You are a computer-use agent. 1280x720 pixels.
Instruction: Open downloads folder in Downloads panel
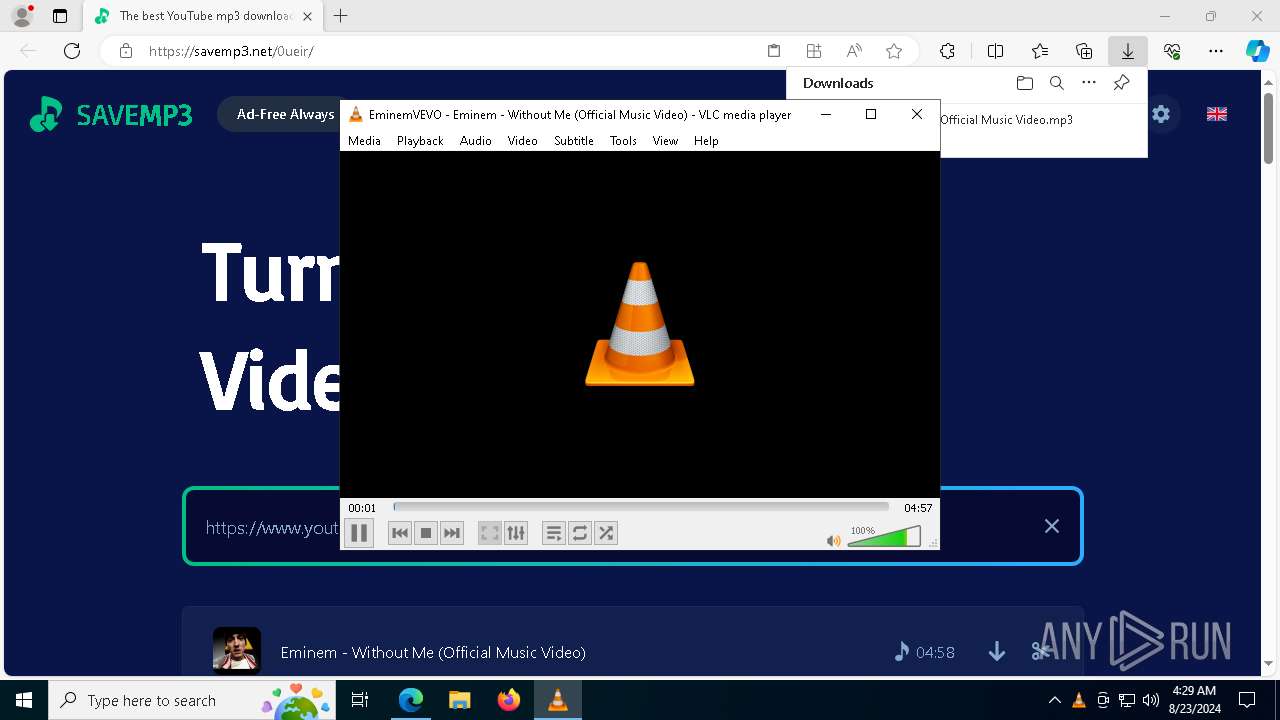1024,83
